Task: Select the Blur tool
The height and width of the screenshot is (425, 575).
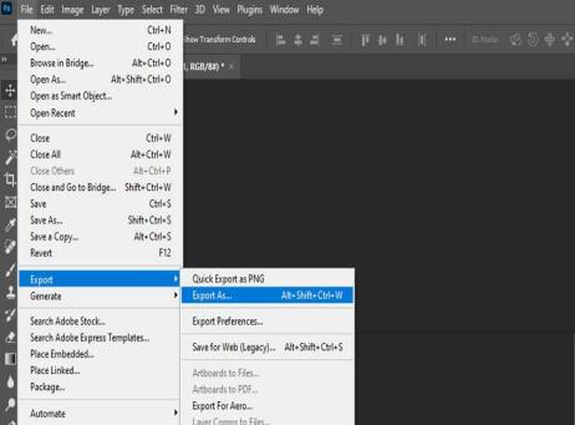Action: pyautogui.click(x=10, y=382)
